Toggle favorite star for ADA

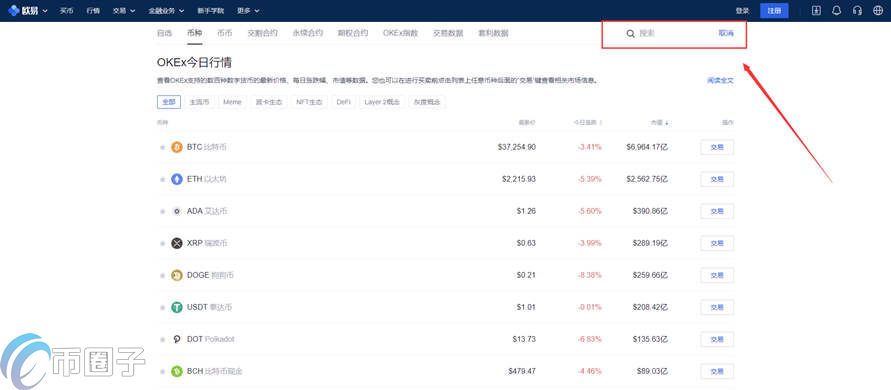[x=163, y=211]
